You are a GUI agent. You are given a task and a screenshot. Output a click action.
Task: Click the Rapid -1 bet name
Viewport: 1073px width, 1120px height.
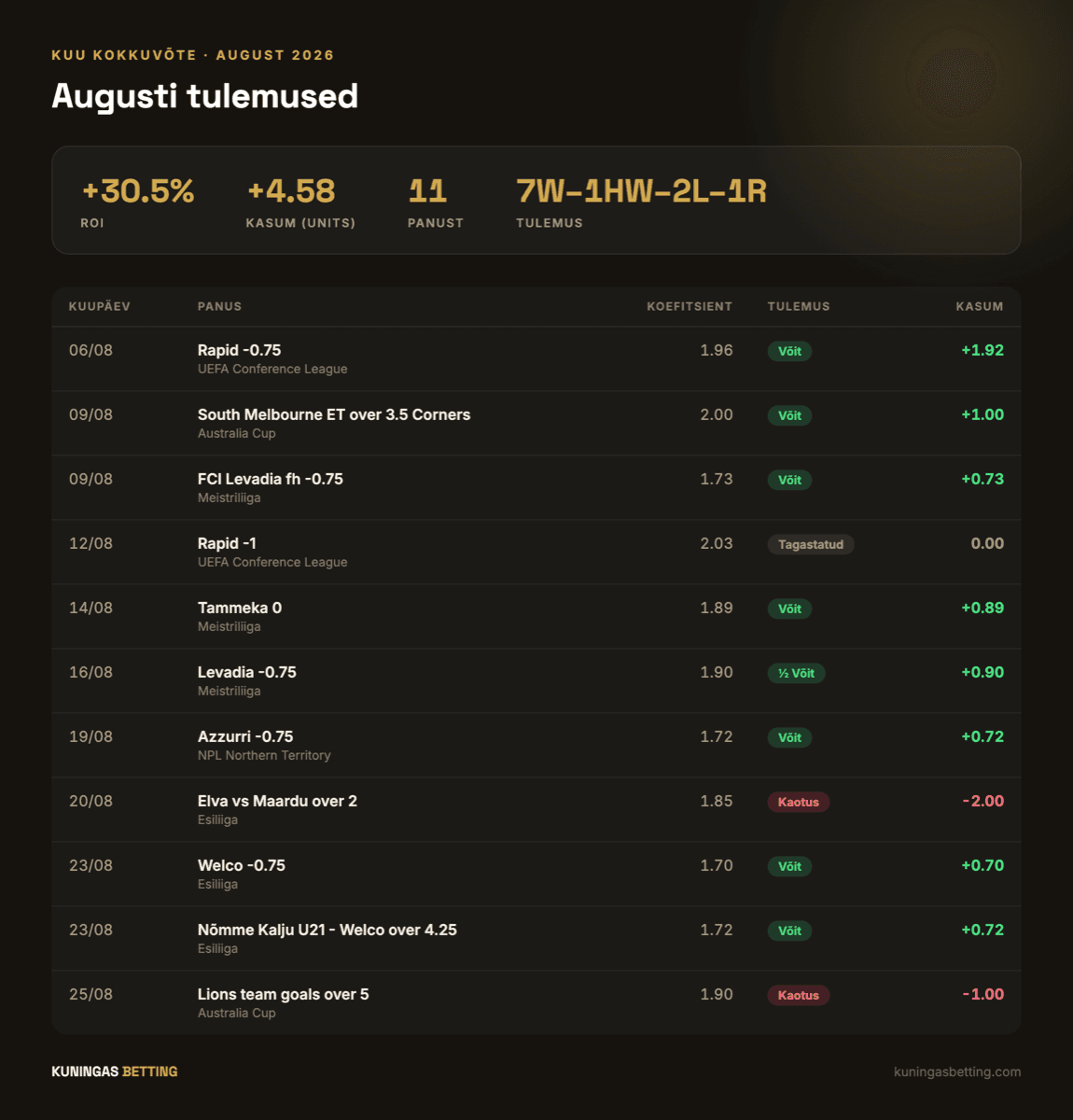pyautogui.click(x=227, y=543)
